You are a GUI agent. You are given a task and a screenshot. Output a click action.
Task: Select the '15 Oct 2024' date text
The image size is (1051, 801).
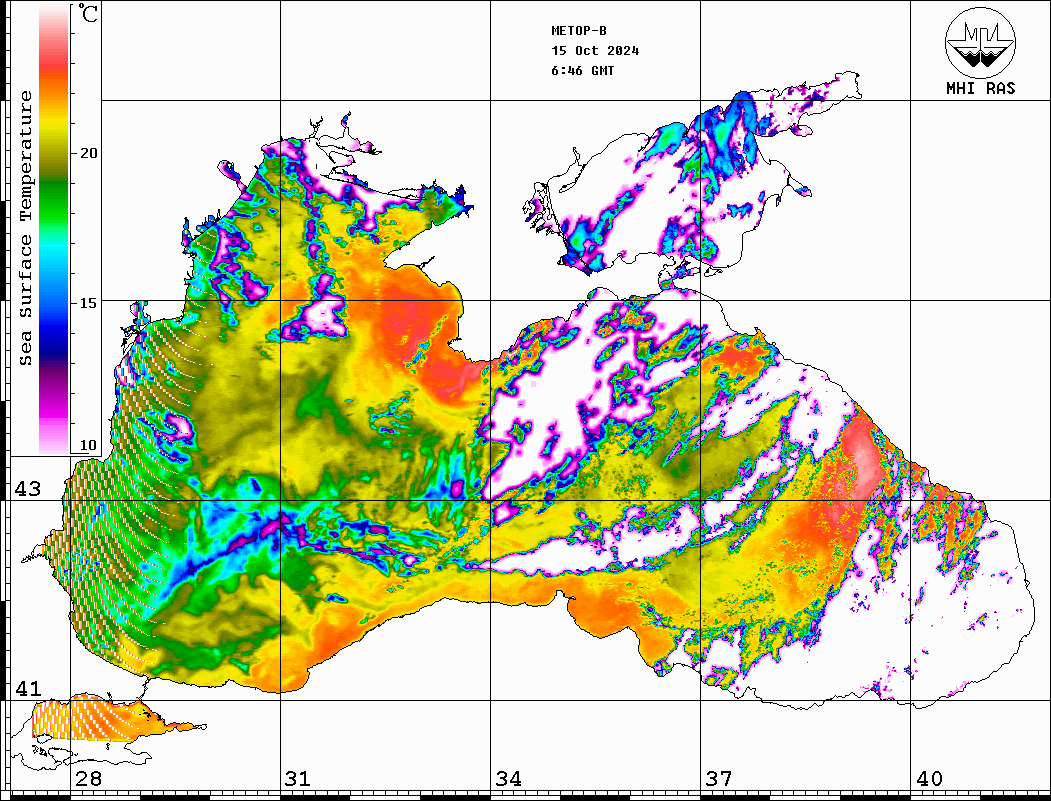[x=595, y=51]
